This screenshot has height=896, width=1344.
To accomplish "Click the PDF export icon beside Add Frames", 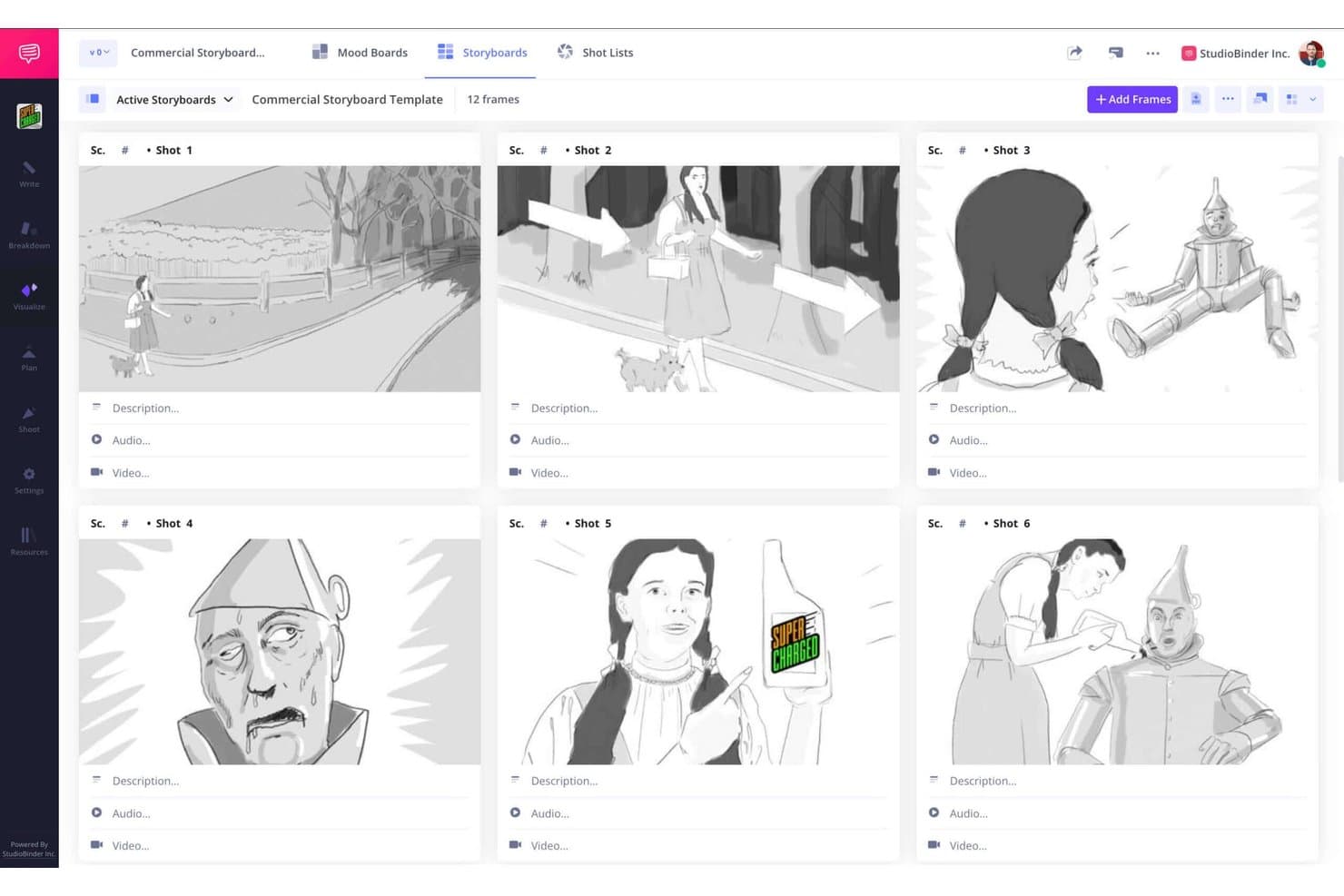I will tap(1196, 99).
